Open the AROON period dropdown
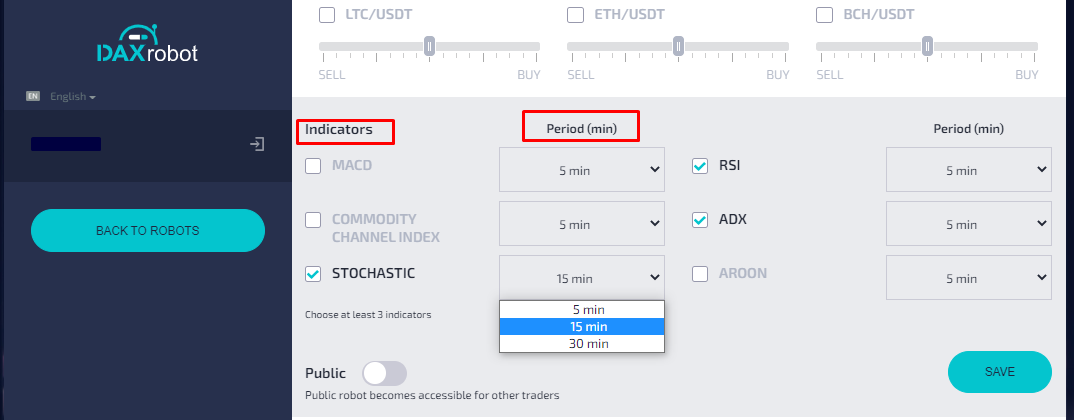The image size is (1074, 420). click(x=969, y=277)
